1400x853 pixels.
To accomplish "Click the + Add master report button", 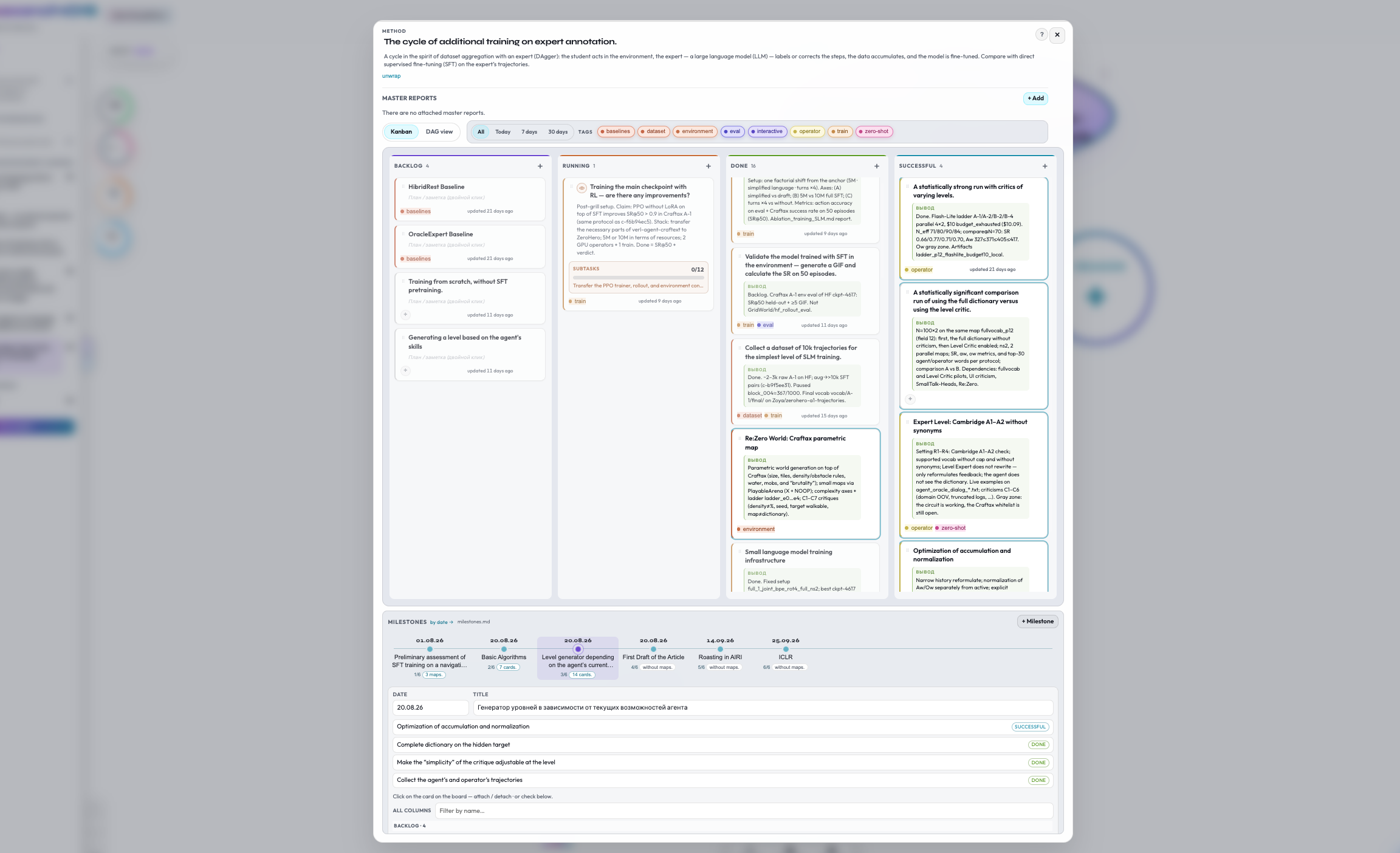I will click(x=1035, y=98).
